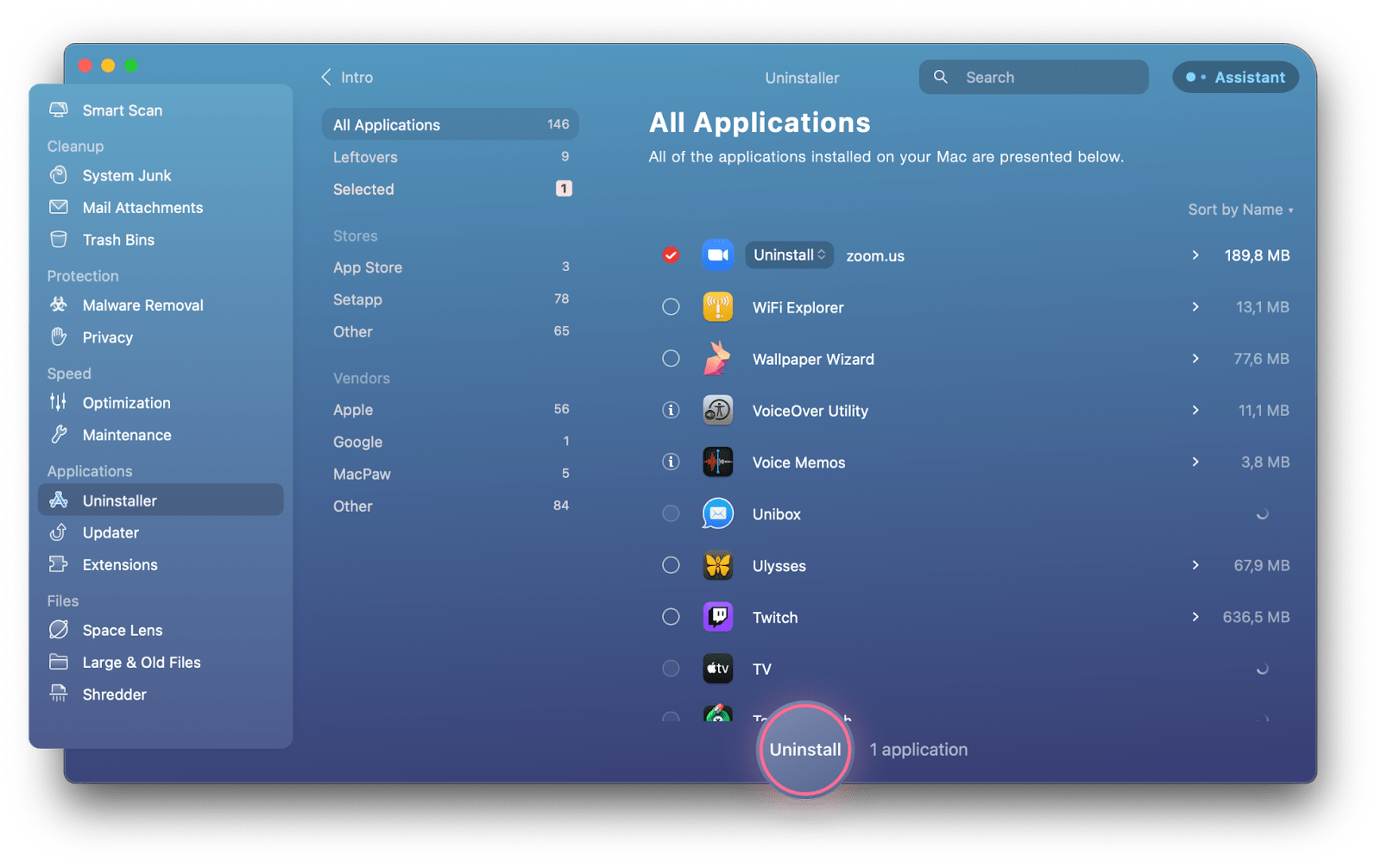
Task: Click the Shredder icon in sidebar
Action: click(x=59, y=694)
